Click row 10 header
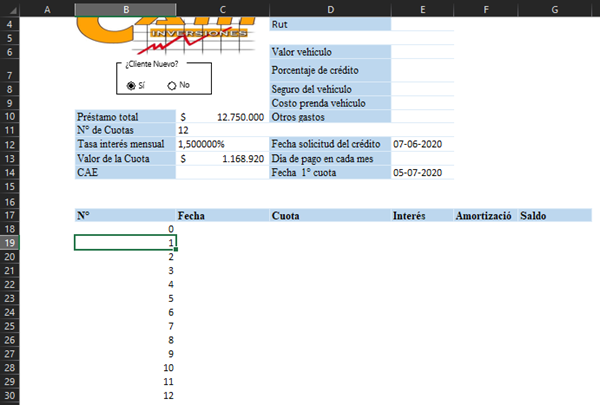 [x=10, y=117]
